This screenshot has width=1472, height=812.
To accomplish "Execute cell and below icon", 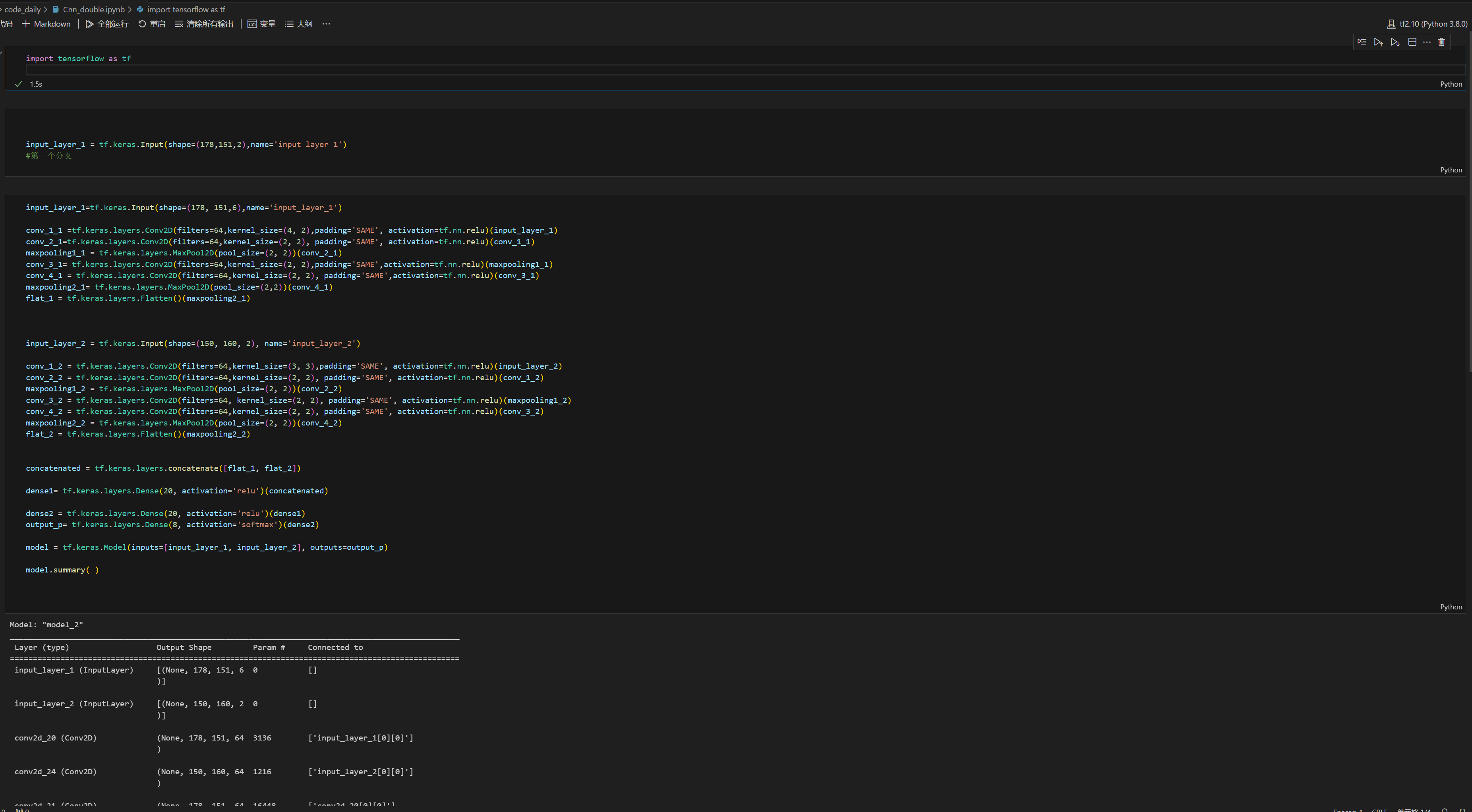I will tap(1395, 42).
